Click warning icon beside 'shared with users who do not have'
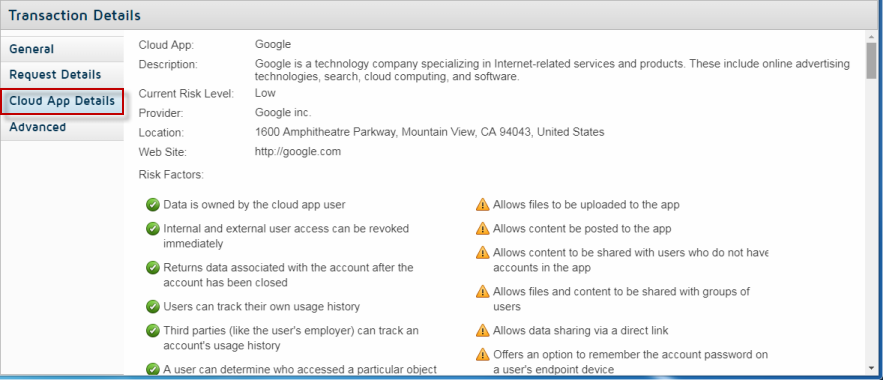 [x=483, y=253]
